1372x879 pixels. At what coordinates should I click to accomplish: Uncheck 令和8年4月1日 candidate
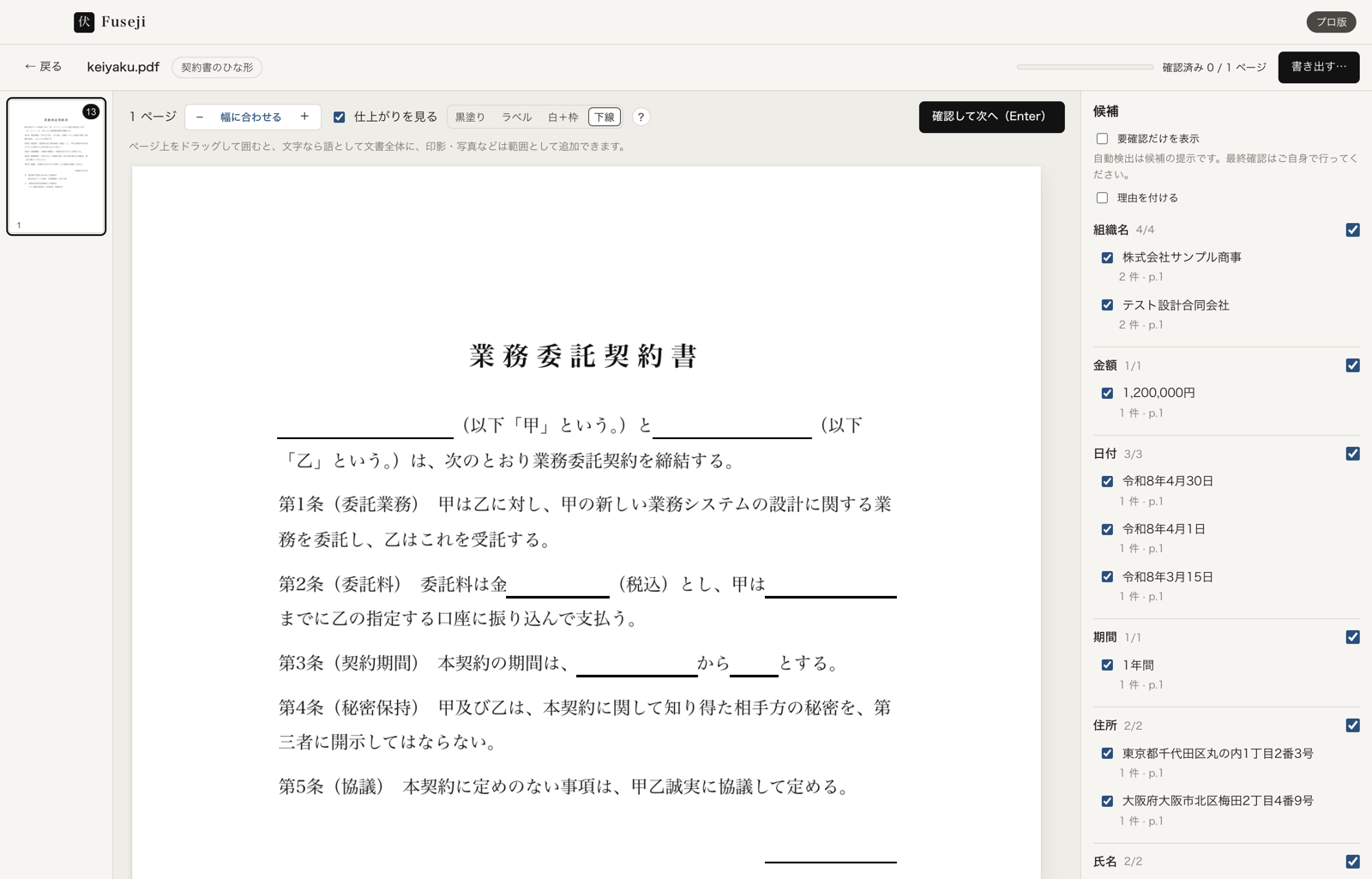1107,529
